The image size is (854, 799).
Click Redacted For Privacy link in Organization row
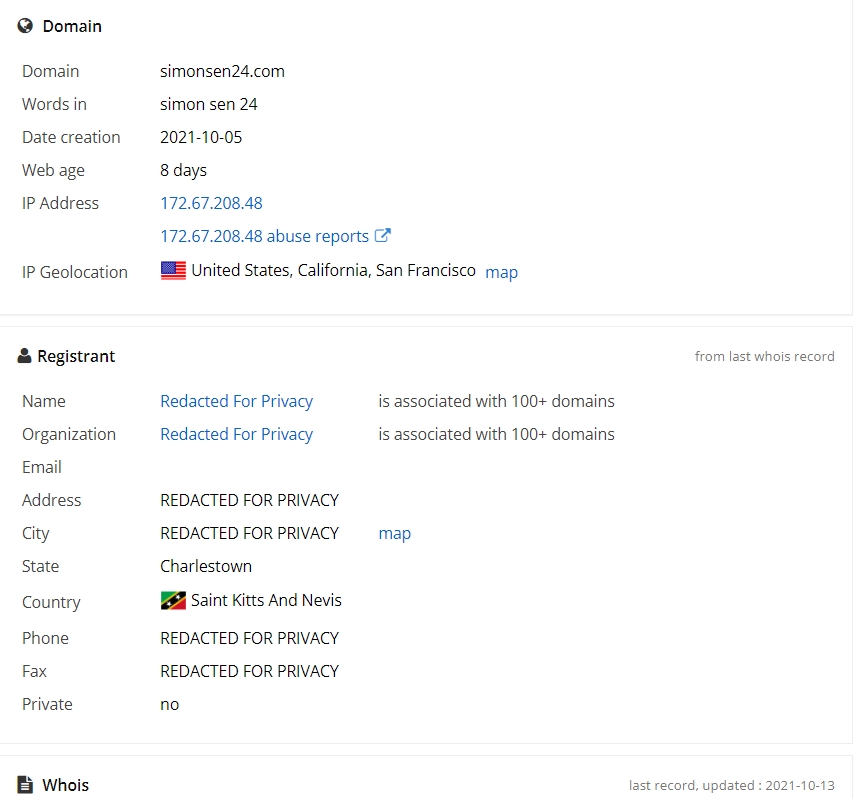tap(236, 434)
